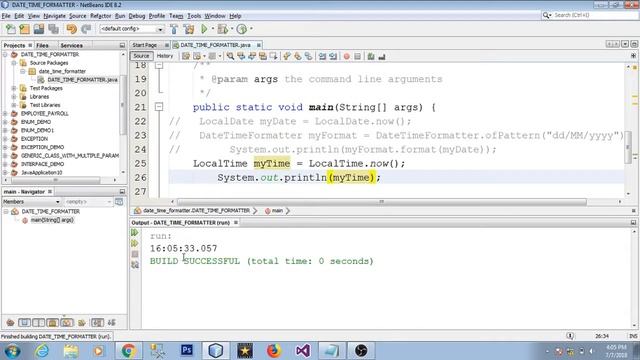The width and height of the screenshot is (640, 360).
Task: Open Google Chrome from the taskbar
Action: pyautogui.click(x=128, y=351)
